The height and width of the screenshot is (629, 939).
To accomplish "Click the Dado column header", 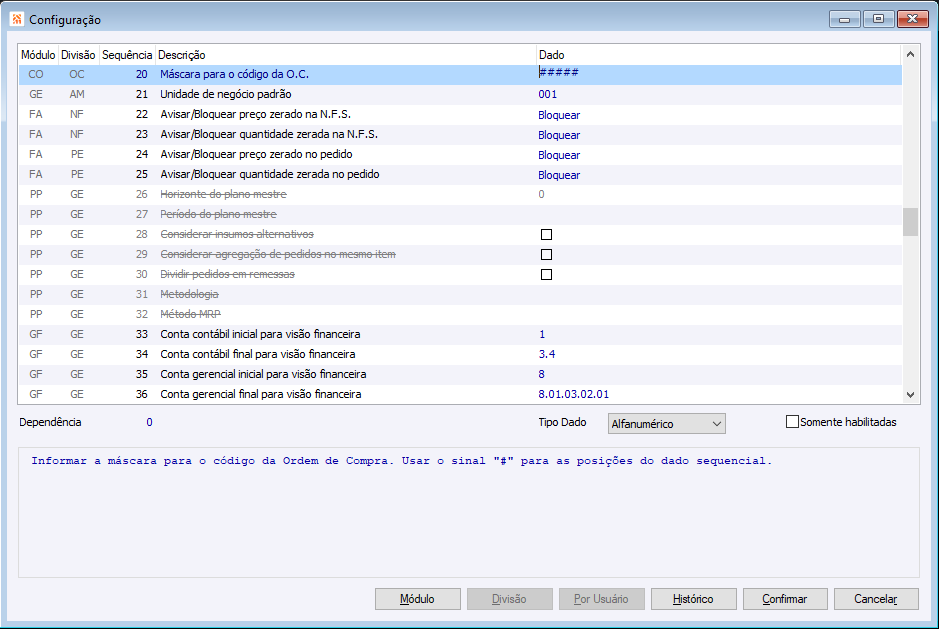I will click(719, 55).
